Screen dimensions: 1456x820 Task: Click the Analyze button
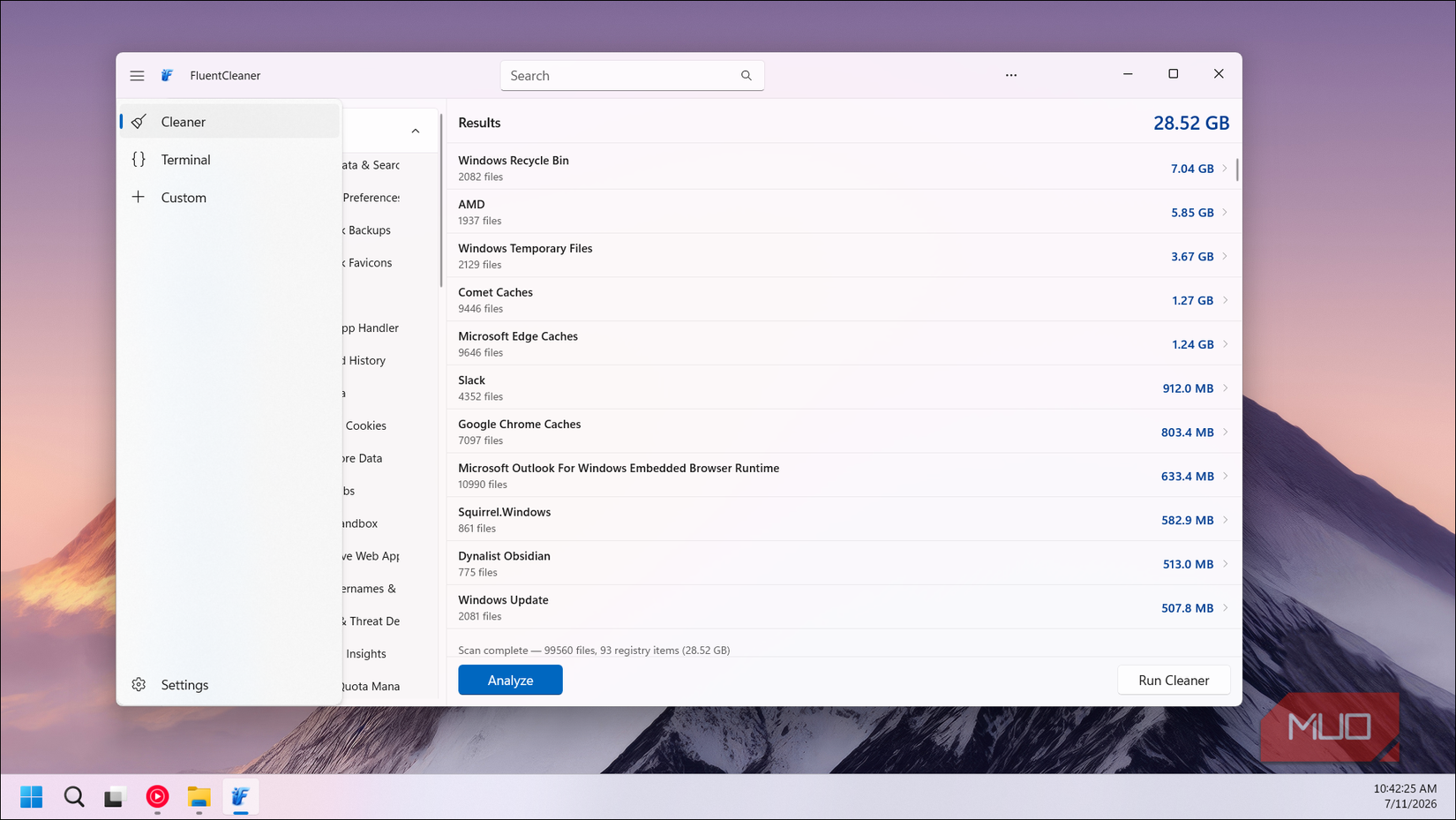click(x=510, y=681)
